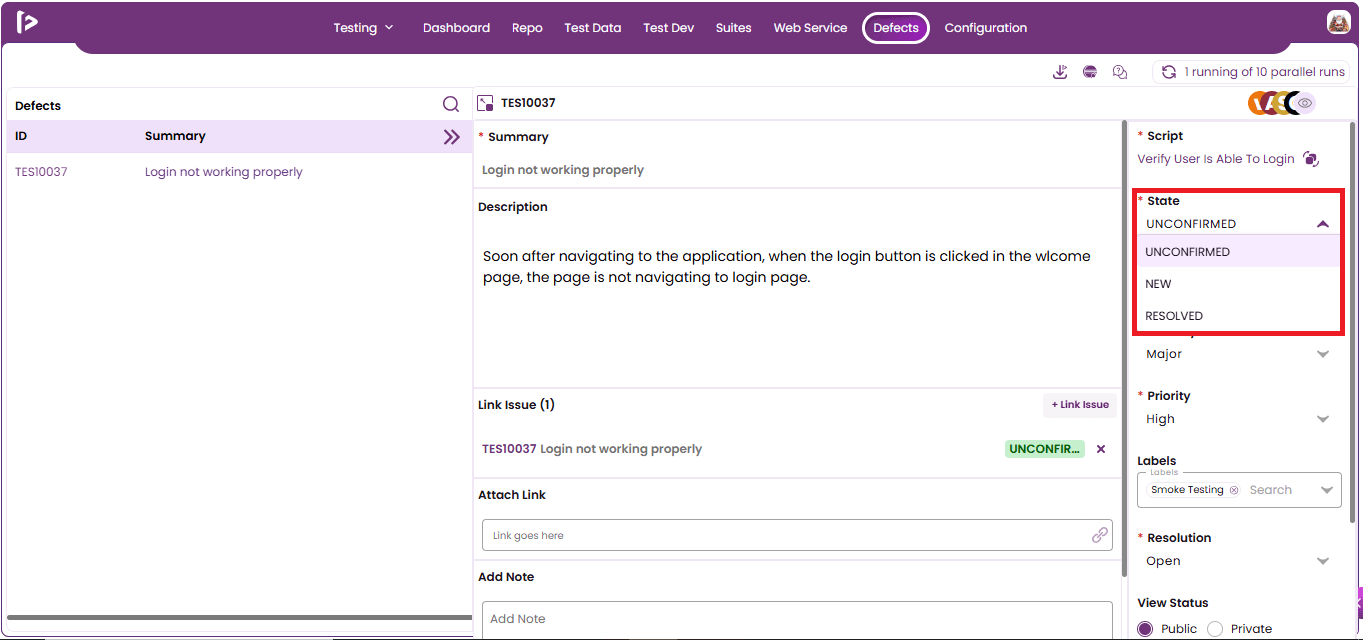Click the script icon beside Verify User Is Able To Login
The width and height of the screenshot is (1363, 640).
click(1311, 159)
